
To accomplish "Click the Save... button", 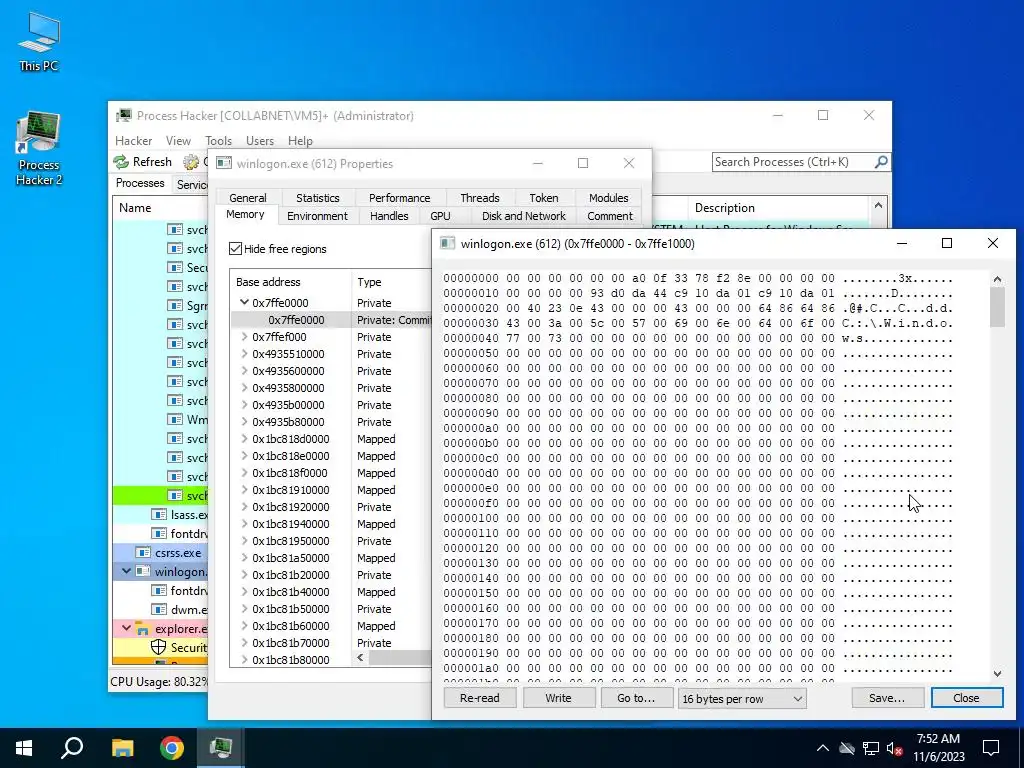I will point(887,698).
